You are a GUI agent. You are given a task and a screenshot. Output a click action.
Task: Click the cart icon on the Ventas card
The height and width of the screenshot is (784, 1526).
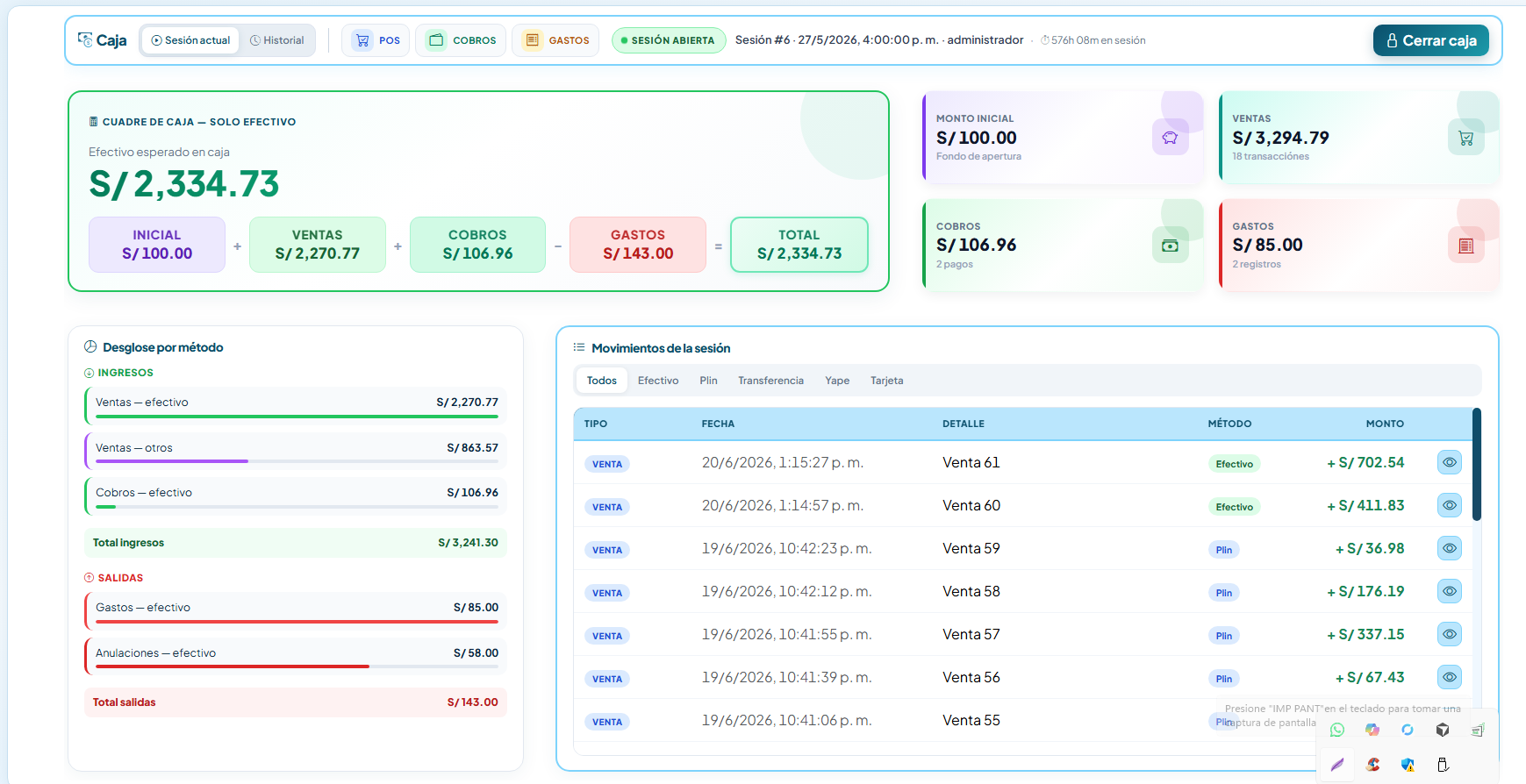coord(1465,138)
